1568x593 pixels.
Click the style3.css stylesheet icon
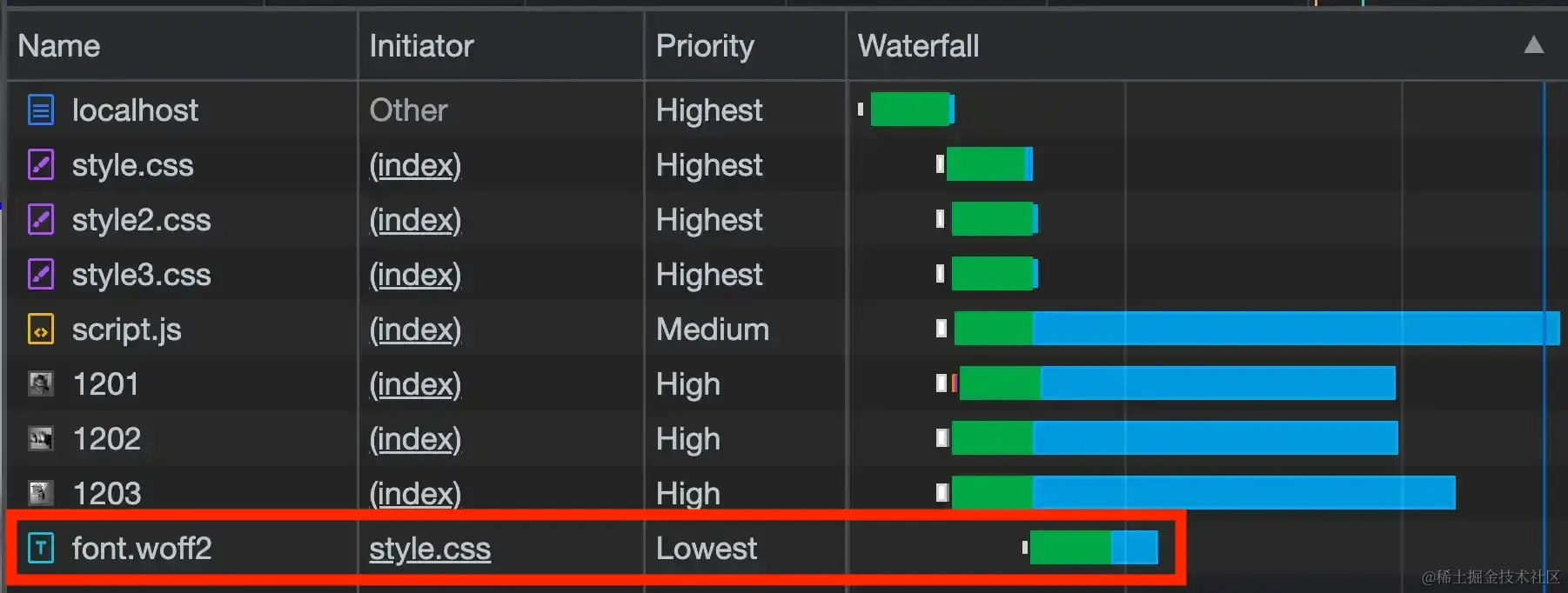coord(41,275)
